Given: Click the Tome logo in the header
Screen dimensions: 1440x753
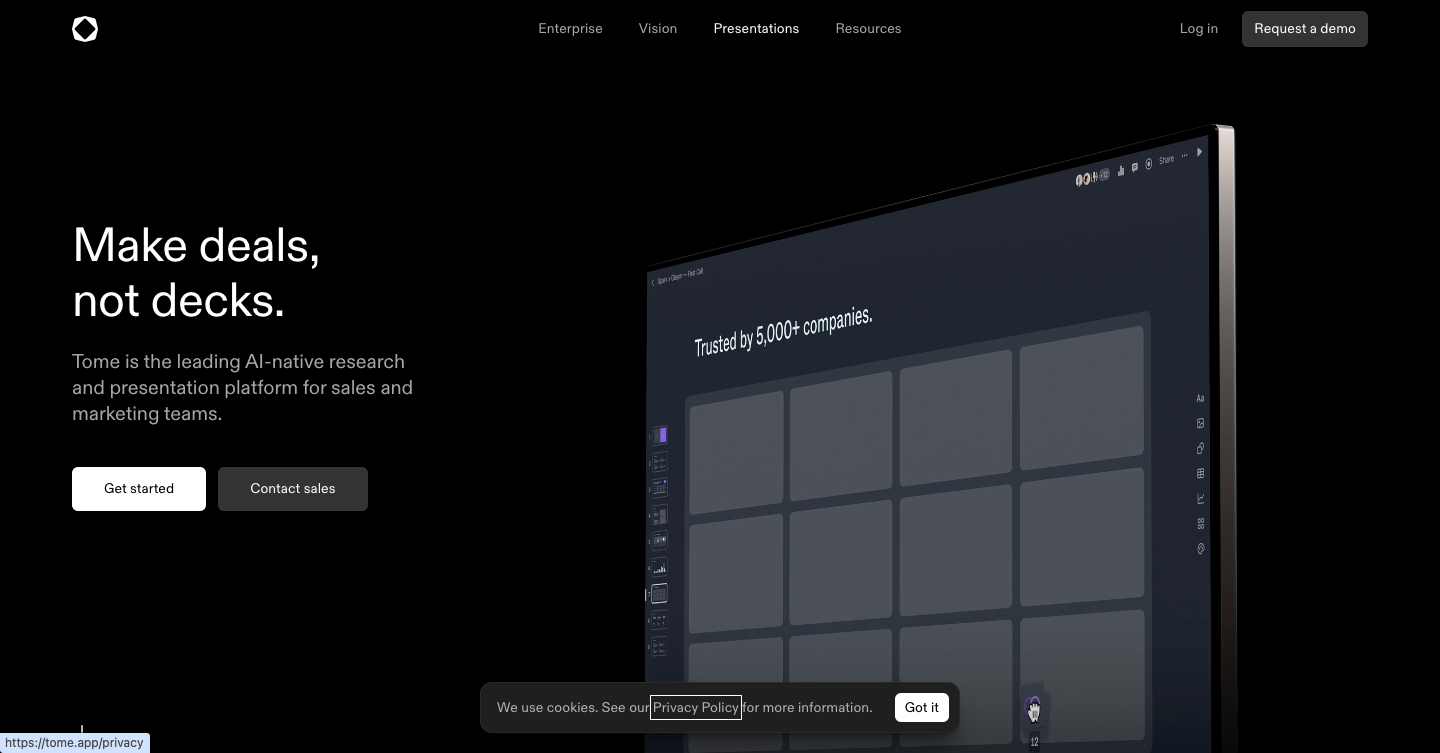Looking at the screenshot, I should pos(85,29).
